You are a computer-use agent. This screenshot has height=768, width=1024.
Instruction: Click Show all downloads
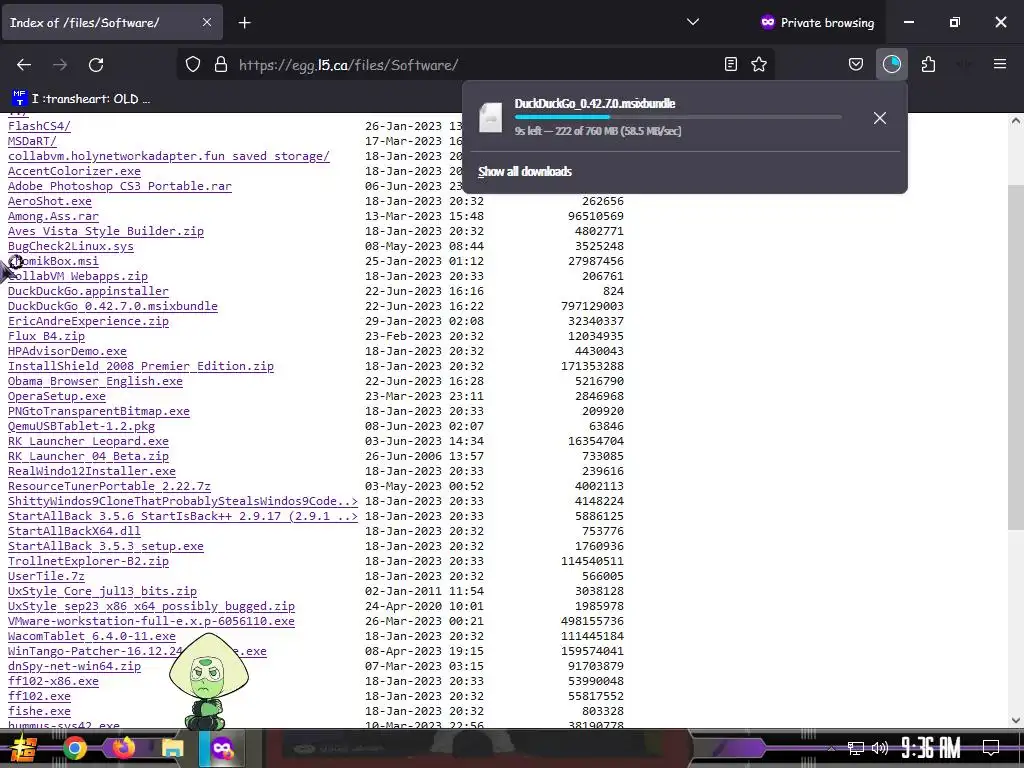tap(524, 172)
